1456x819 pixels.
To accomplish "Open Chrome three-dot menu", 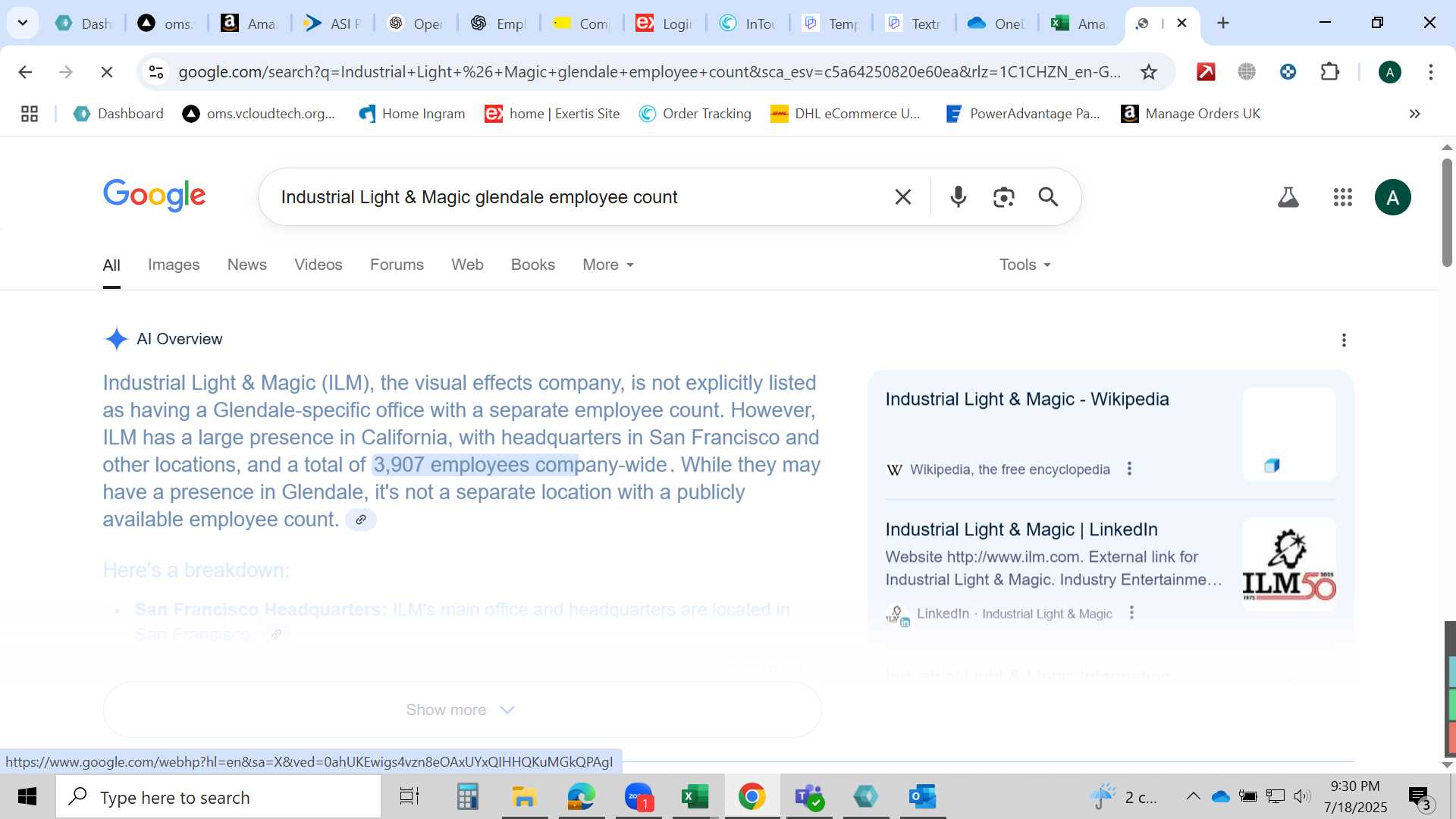I will point(1430,72).
